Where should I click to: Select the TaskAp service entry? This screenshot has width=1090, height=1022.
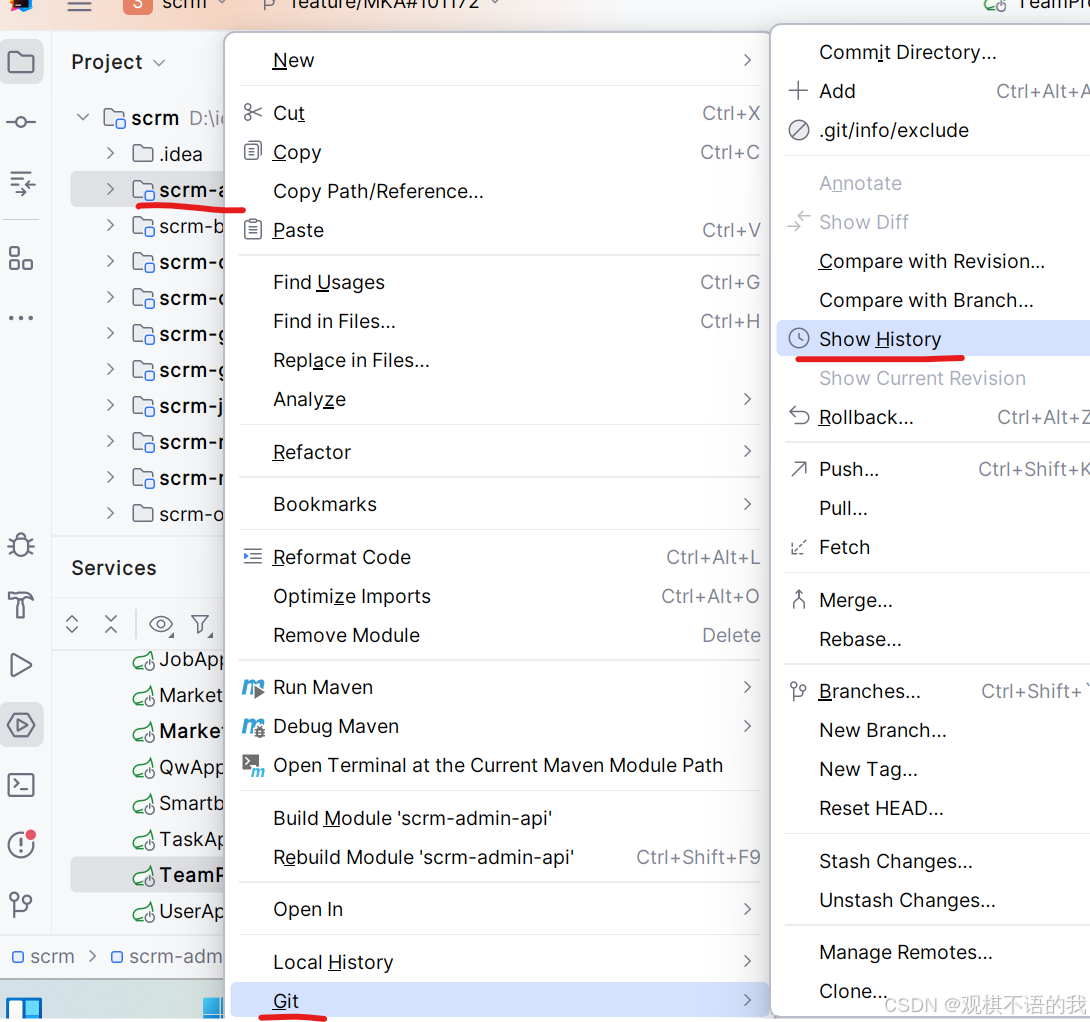pyautogui.click(x=177, y=839)
